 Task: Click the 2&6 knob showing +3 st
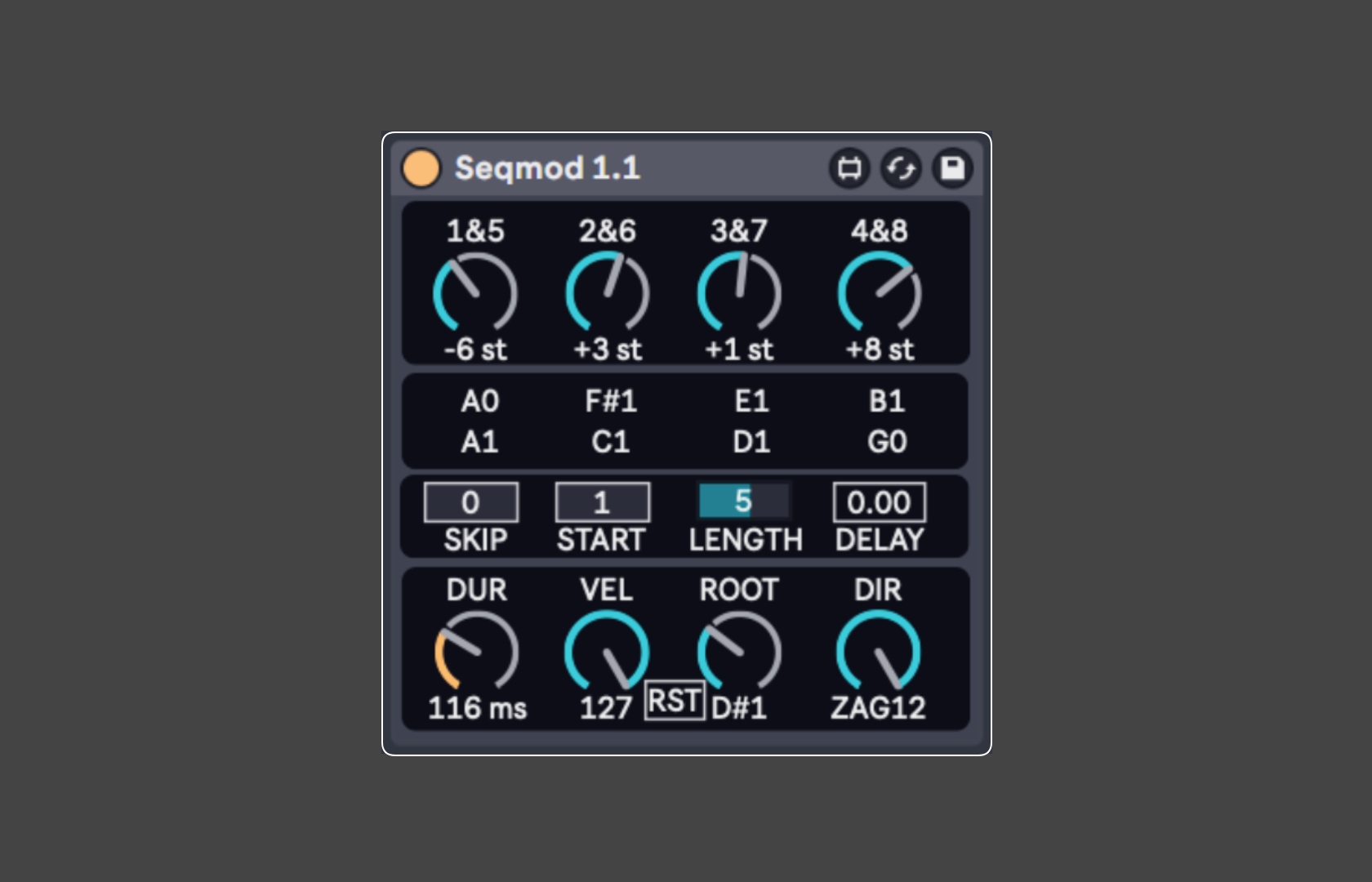coord(607,292)
